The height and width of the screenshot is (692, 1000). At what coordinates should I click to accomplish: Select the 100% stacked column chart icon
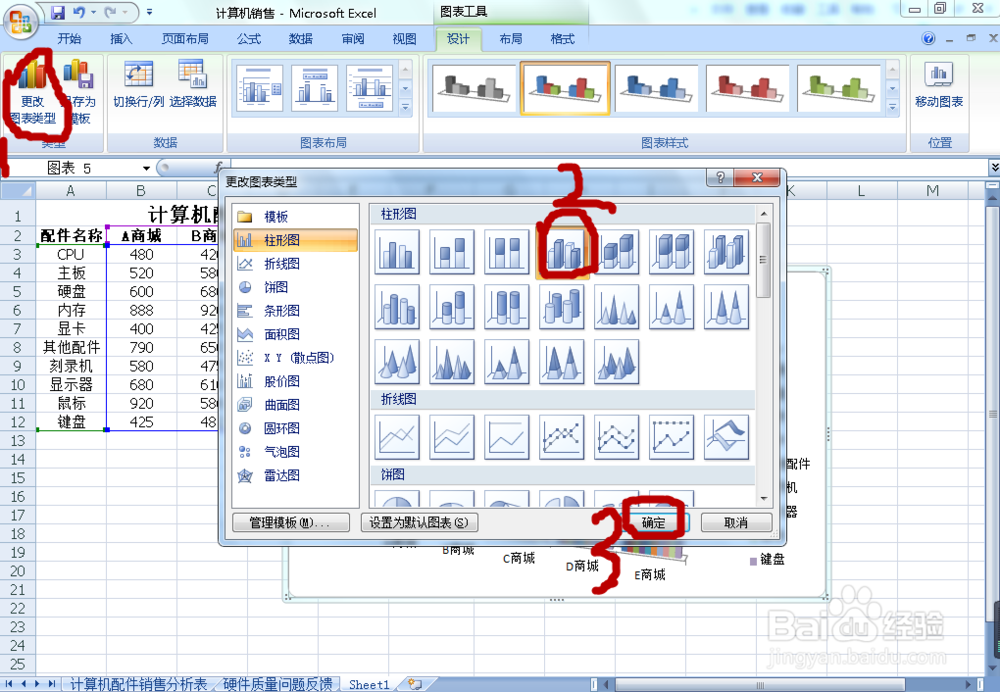click(506, 252)
